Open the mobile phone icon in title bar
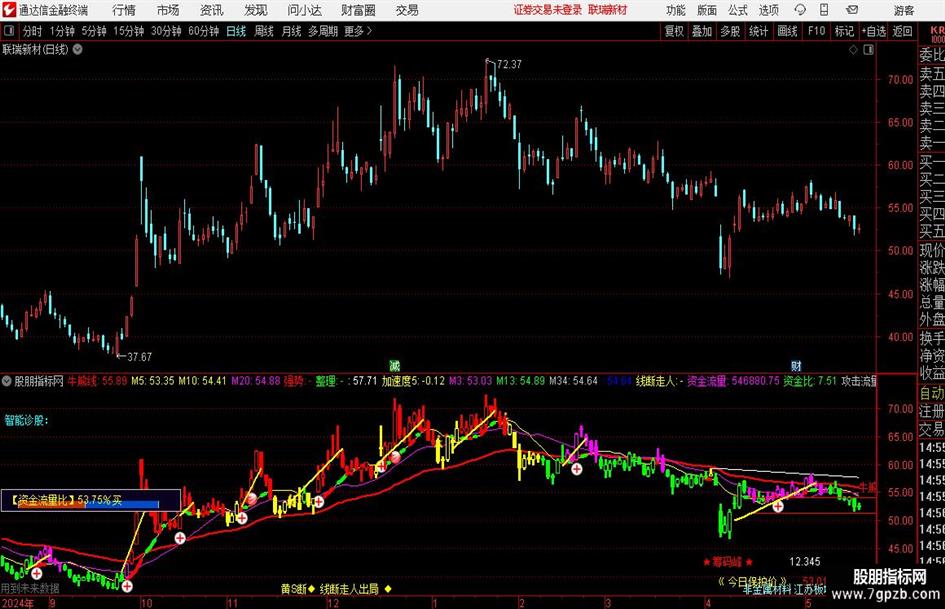The image size is (945, 609). 824,10
